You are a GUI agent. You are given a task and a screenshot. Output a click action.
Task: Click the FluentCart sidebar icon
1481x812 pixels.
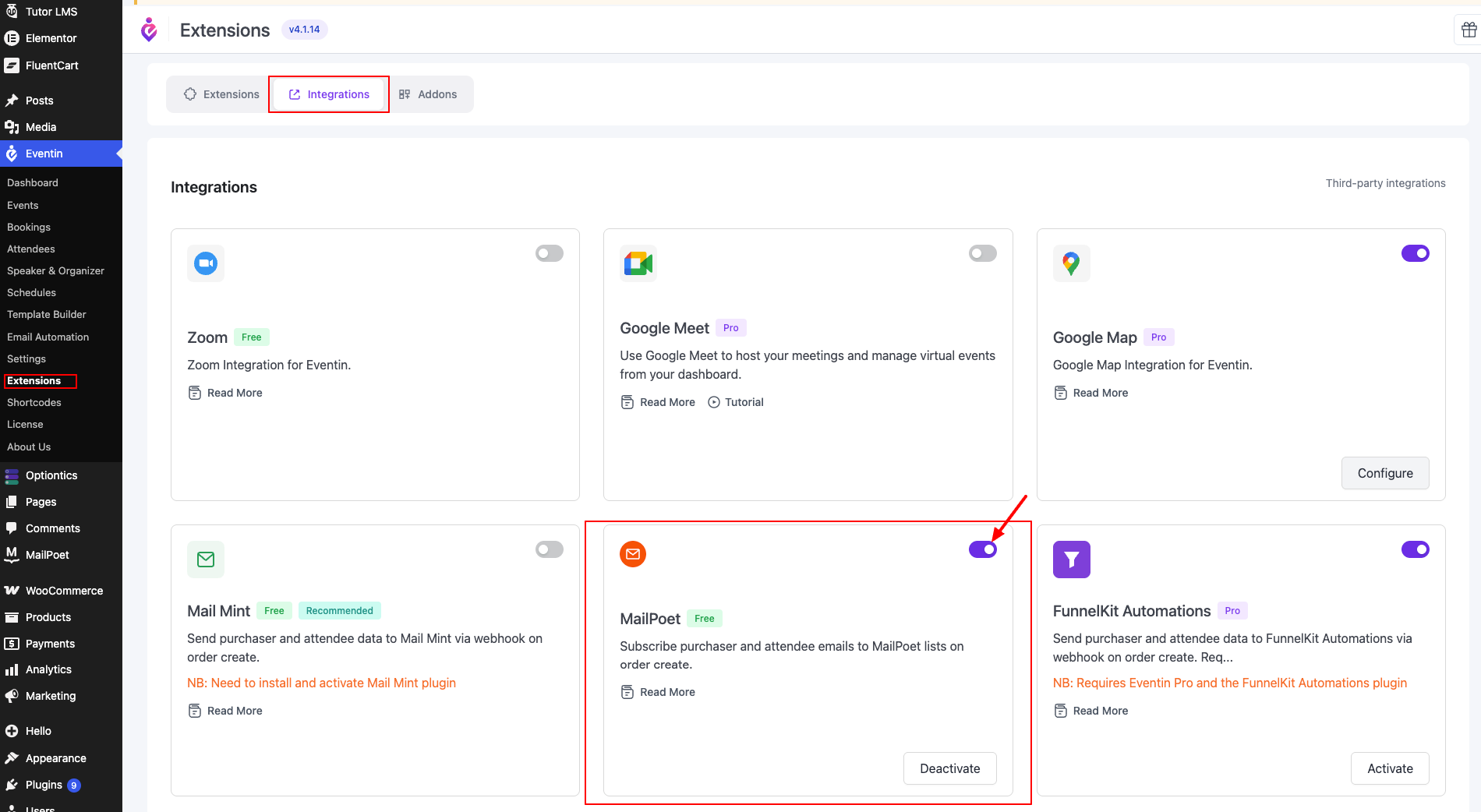point(12,65)
